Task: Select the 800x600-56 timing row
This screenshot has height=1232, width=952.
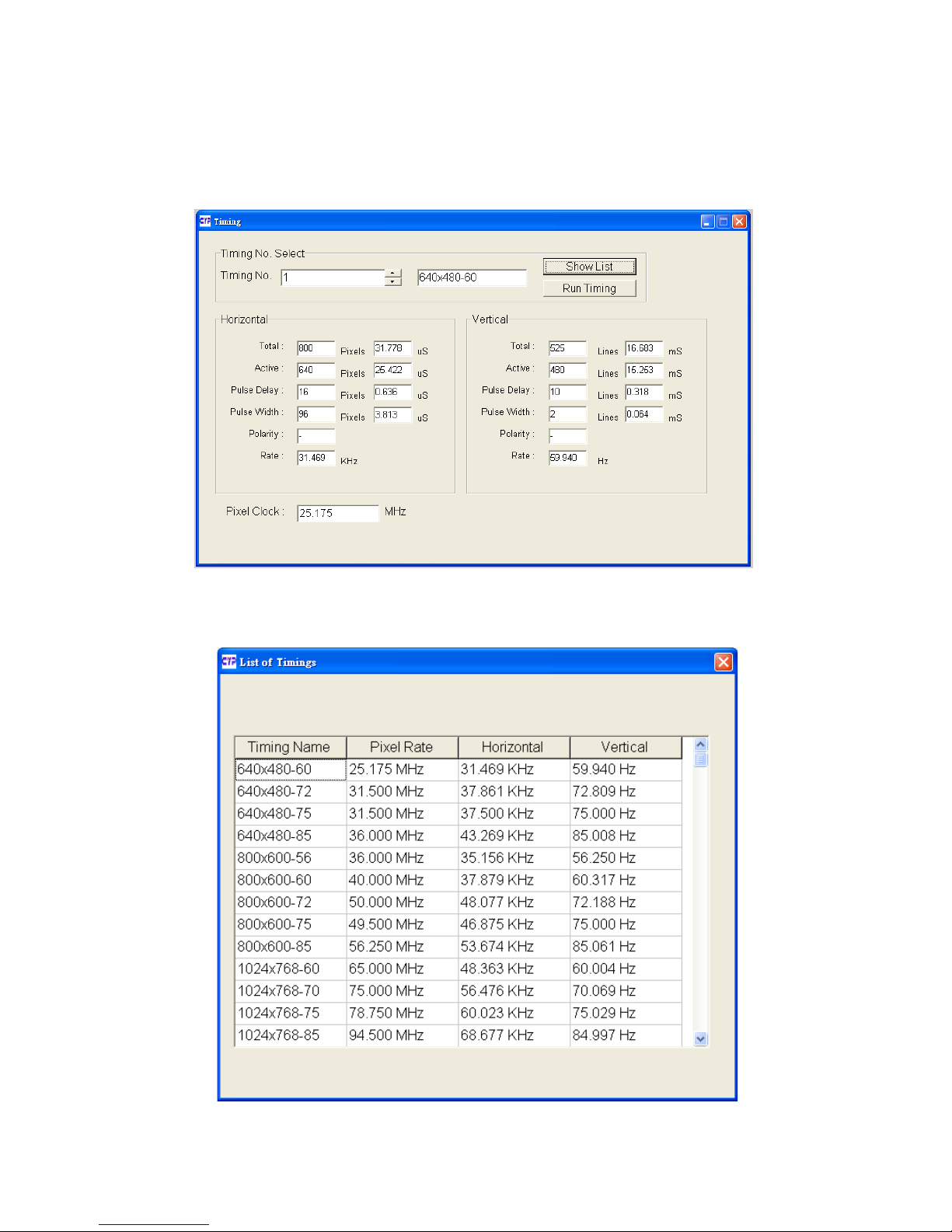Action: 459,858
